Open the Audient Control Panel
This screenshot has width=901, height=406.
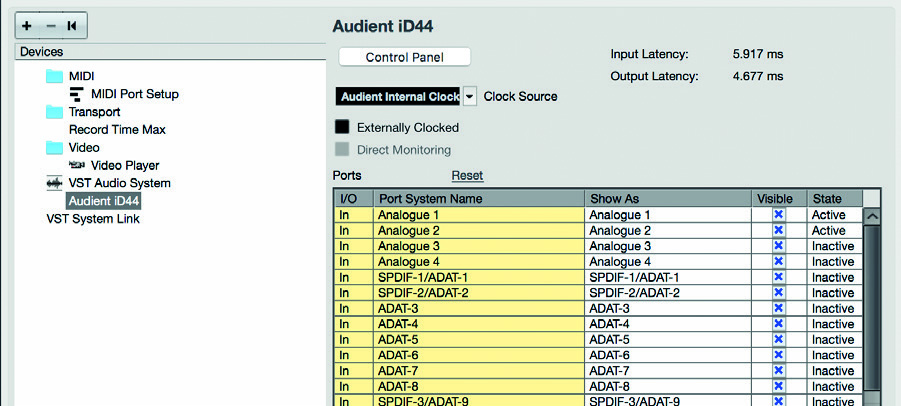point(405,57)
